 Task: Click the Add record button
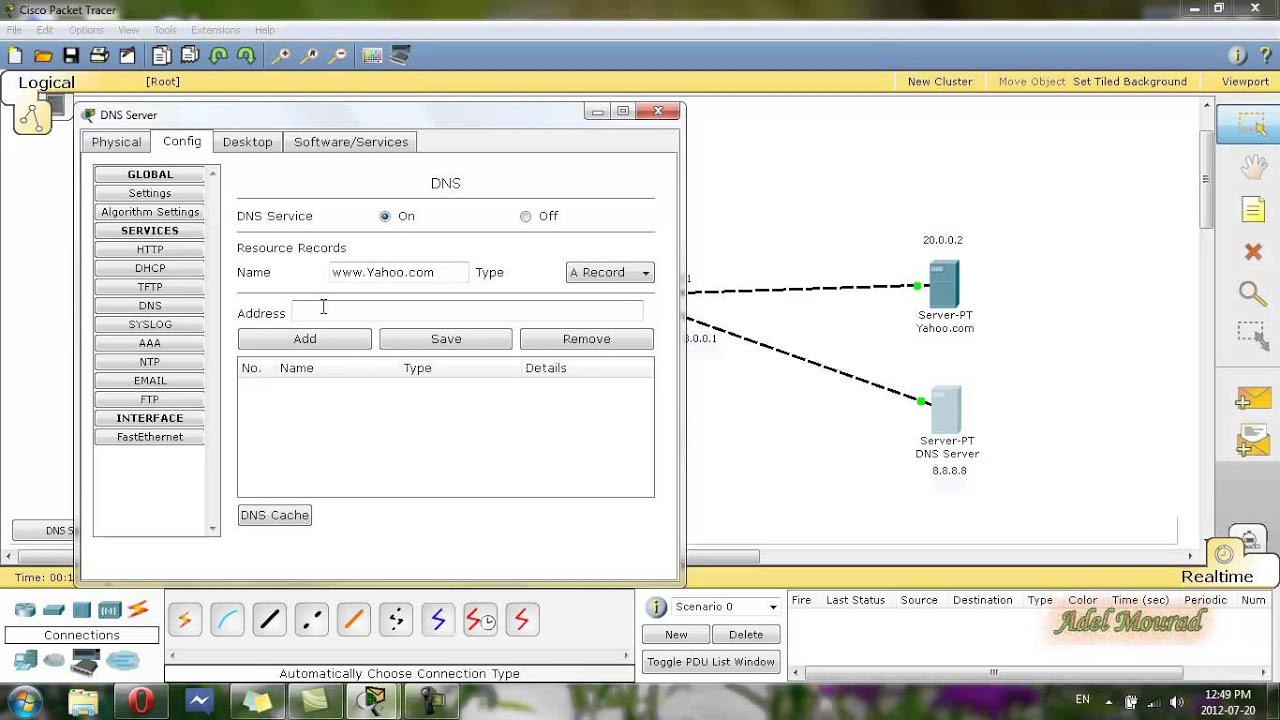point(305,339)
